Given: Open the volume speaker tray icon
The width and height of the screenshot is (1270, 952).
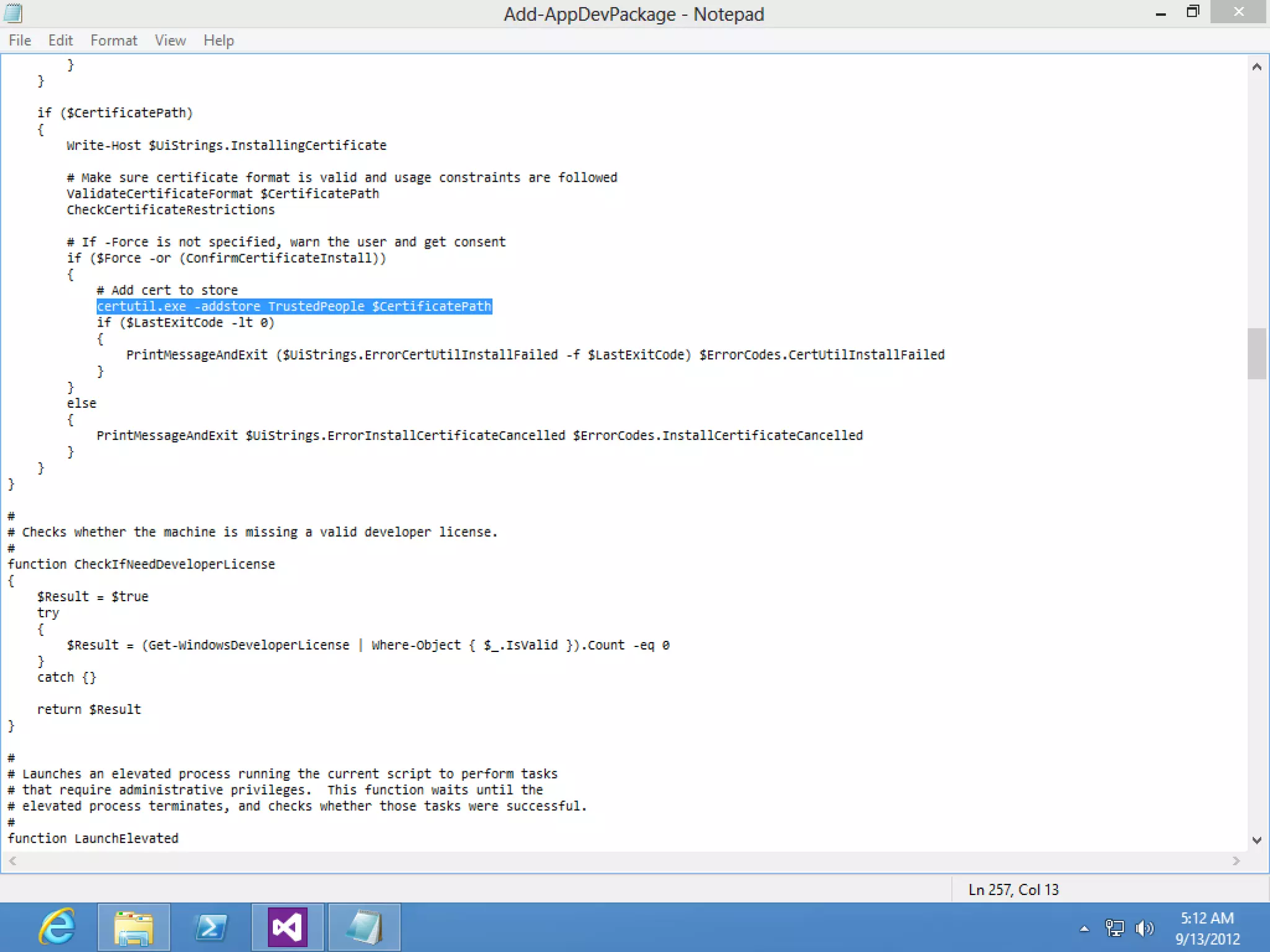Looking at the screenshot, I should (x=1143, y=928).
